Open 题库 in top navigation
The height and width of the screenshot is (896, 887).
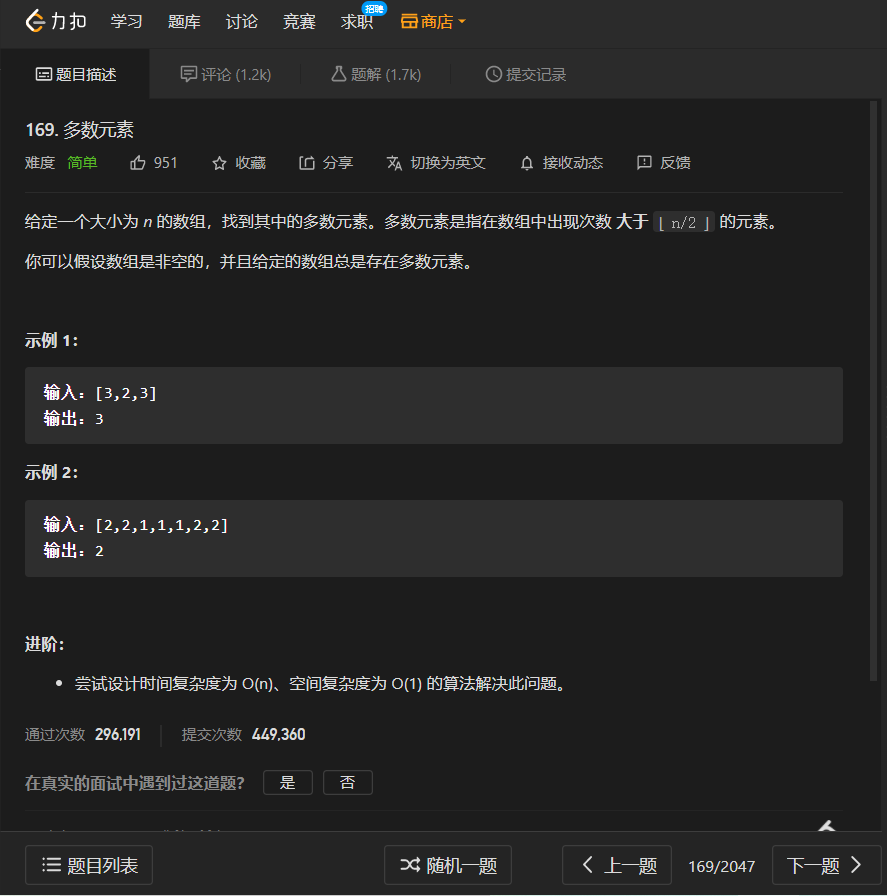click(184, 22)
